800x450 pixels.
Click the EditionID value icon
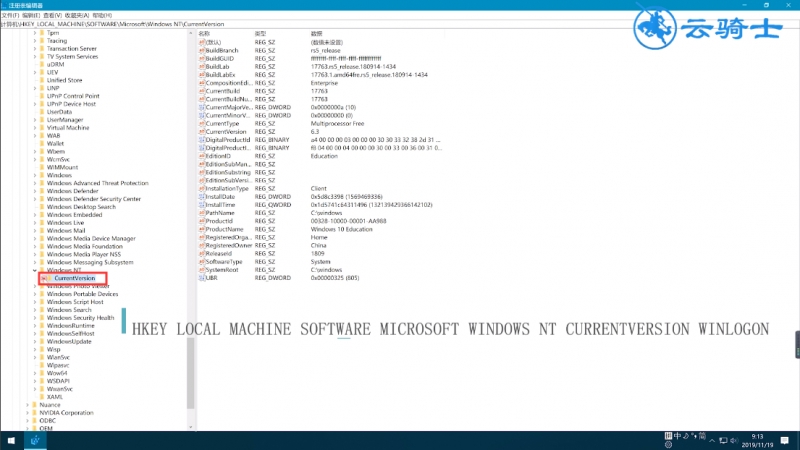[202, 156]
